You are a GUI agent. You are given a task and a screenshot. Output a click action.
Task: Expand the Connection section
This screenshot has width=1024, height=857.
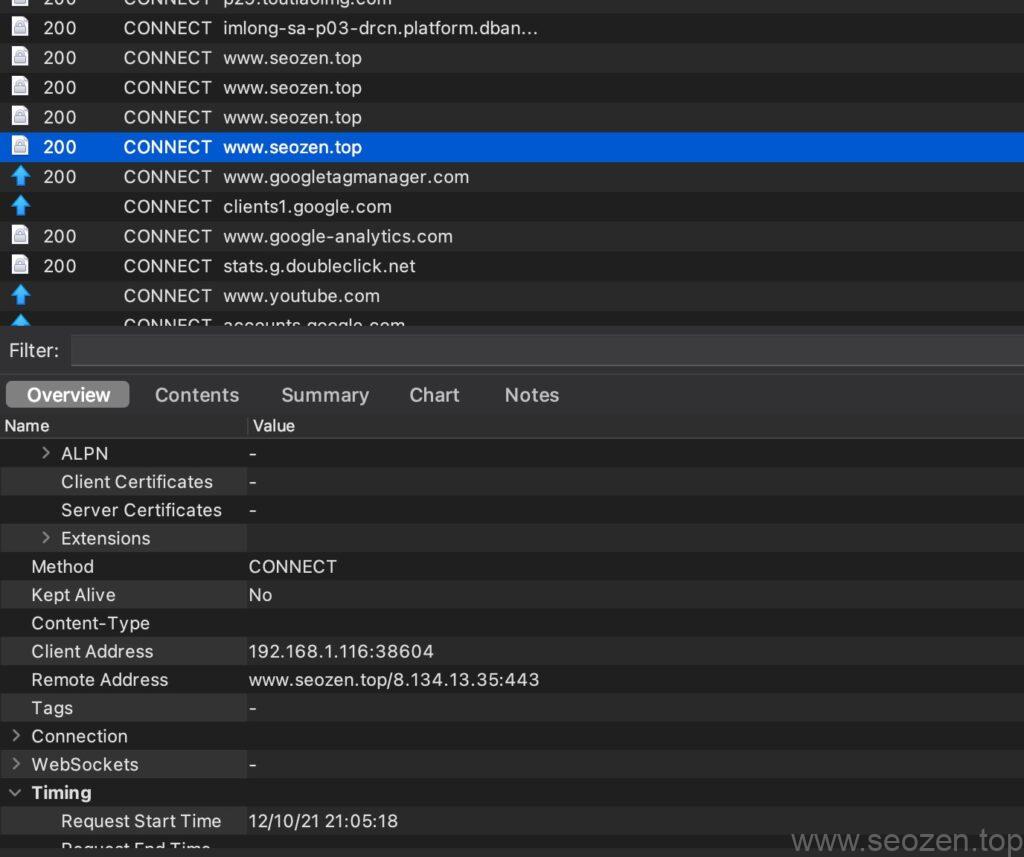16,736
